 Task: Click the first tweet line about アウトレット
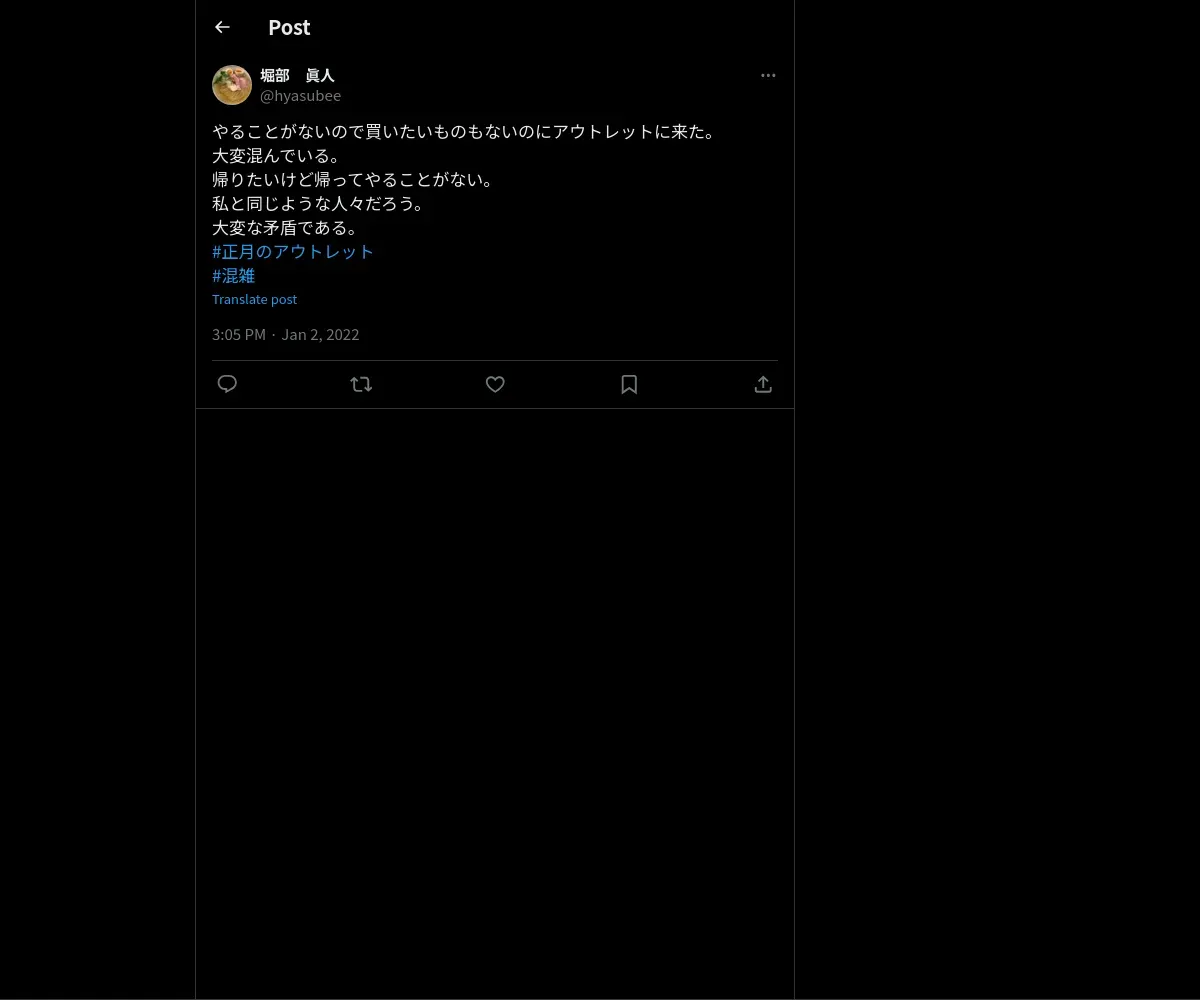(466, 132)
